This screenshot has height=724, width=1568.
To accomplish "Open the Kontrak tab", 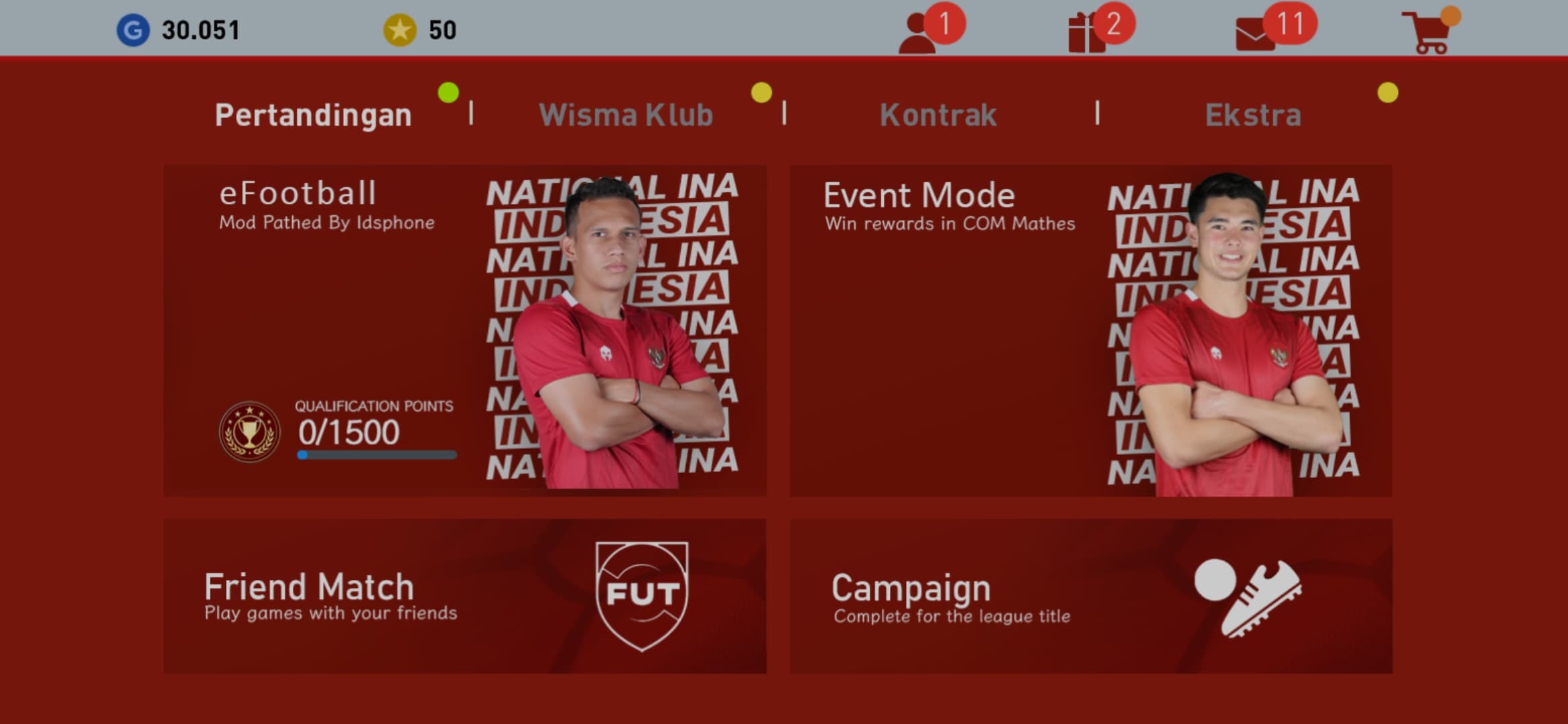I will pyautogui.click(x=938, y=115).
